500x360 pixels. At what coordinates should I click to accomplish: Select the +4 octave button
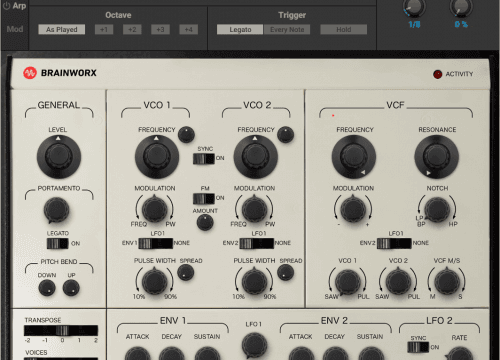(x=189, y=29)
